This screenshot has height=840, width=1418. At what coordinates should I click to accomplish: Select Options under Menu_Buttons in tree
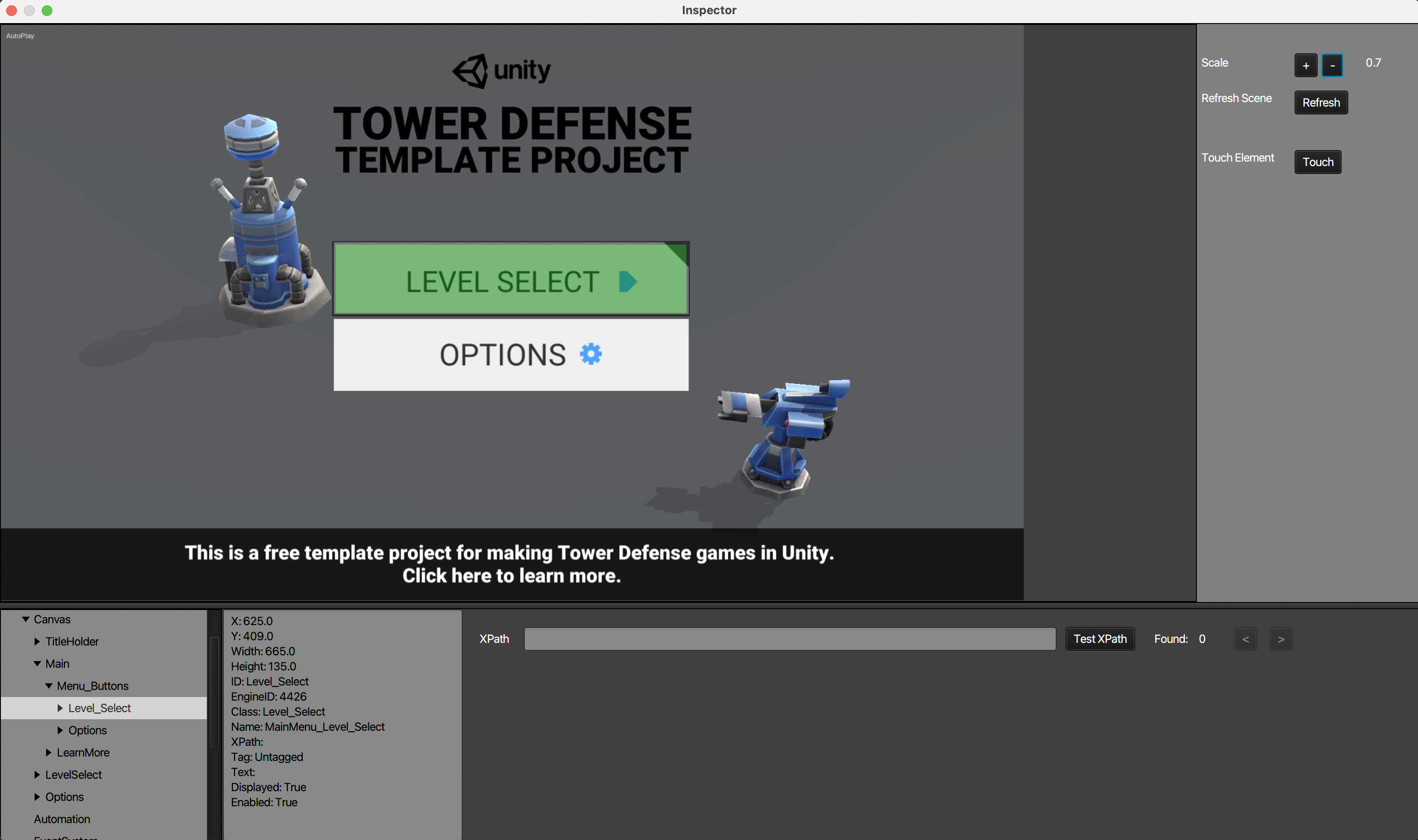(87, 730)
